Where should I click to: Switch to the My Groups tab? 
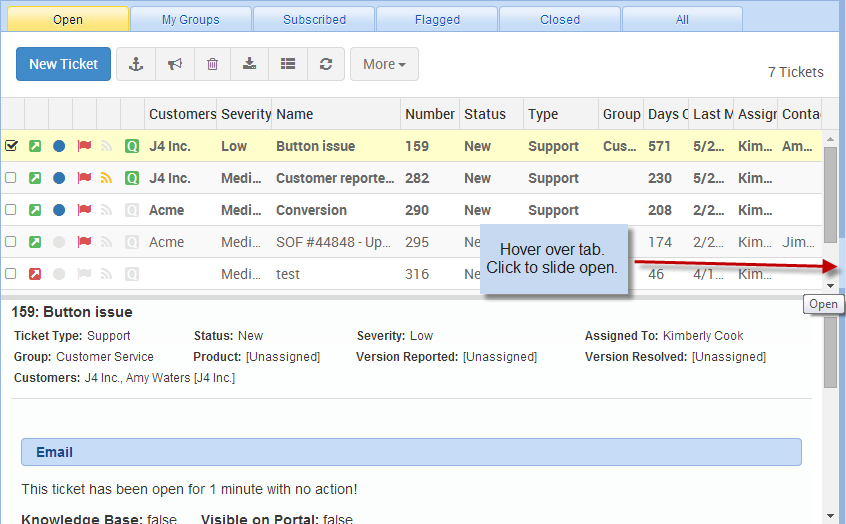click(x=190, y=19)
